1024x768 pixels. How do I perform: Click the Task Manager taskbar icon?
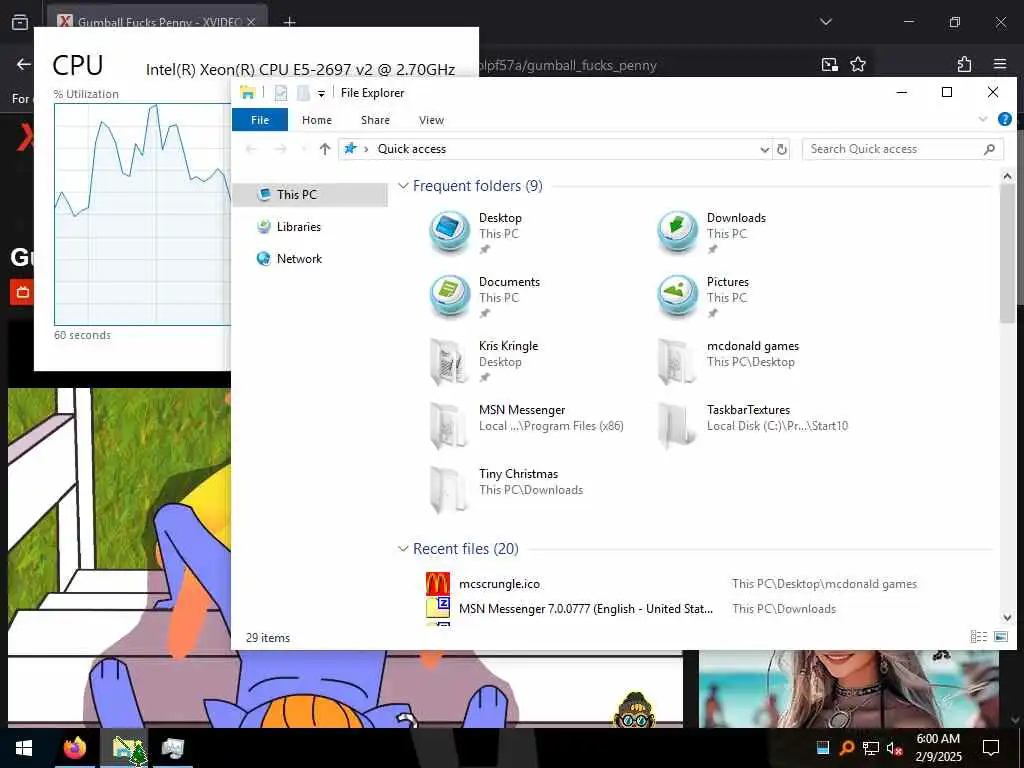[172, 748]
